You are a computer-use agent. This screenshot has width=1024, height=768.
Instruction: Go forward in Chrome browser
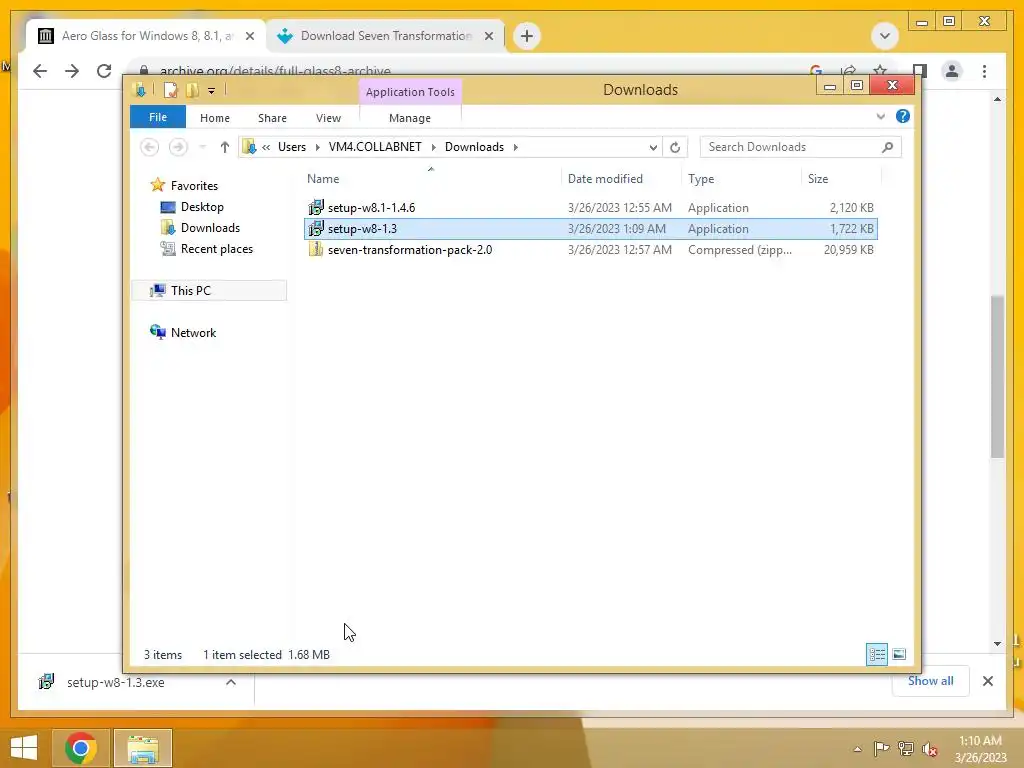point(72,71)
